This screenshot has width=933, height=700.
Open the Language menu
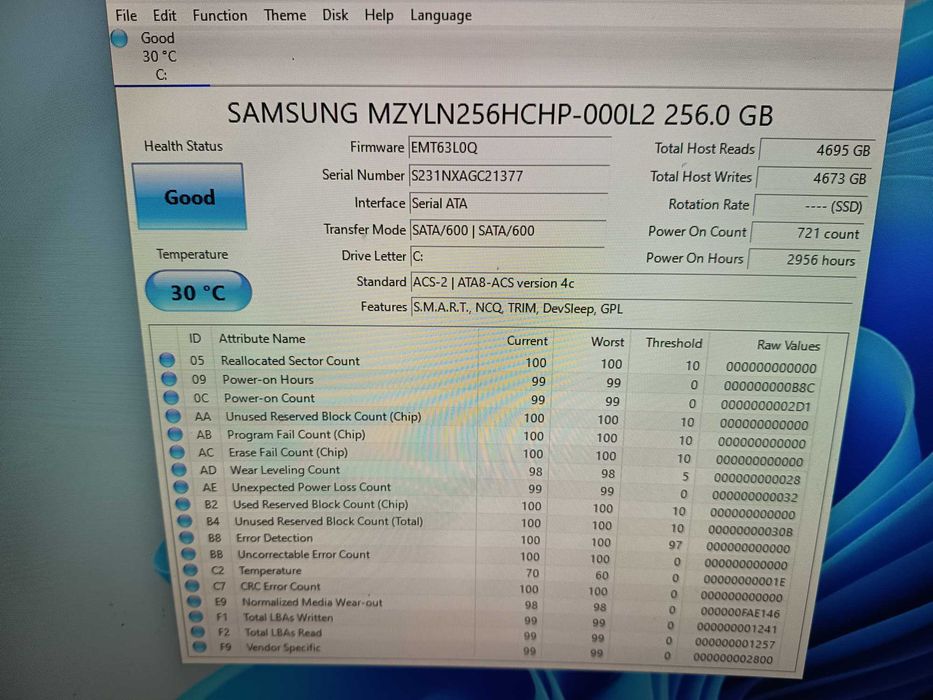[x=441, y=15]
